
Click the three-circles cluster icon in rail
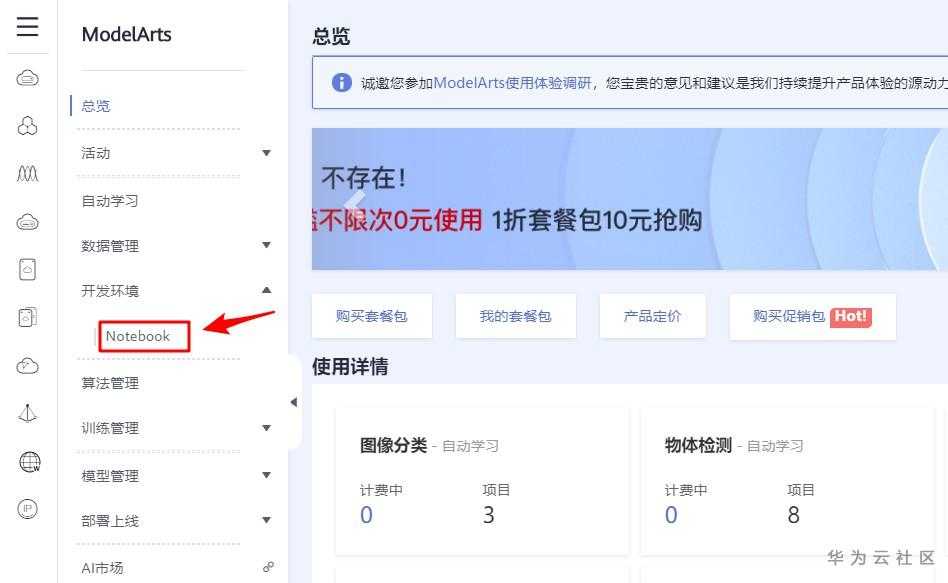coord(27,126)
